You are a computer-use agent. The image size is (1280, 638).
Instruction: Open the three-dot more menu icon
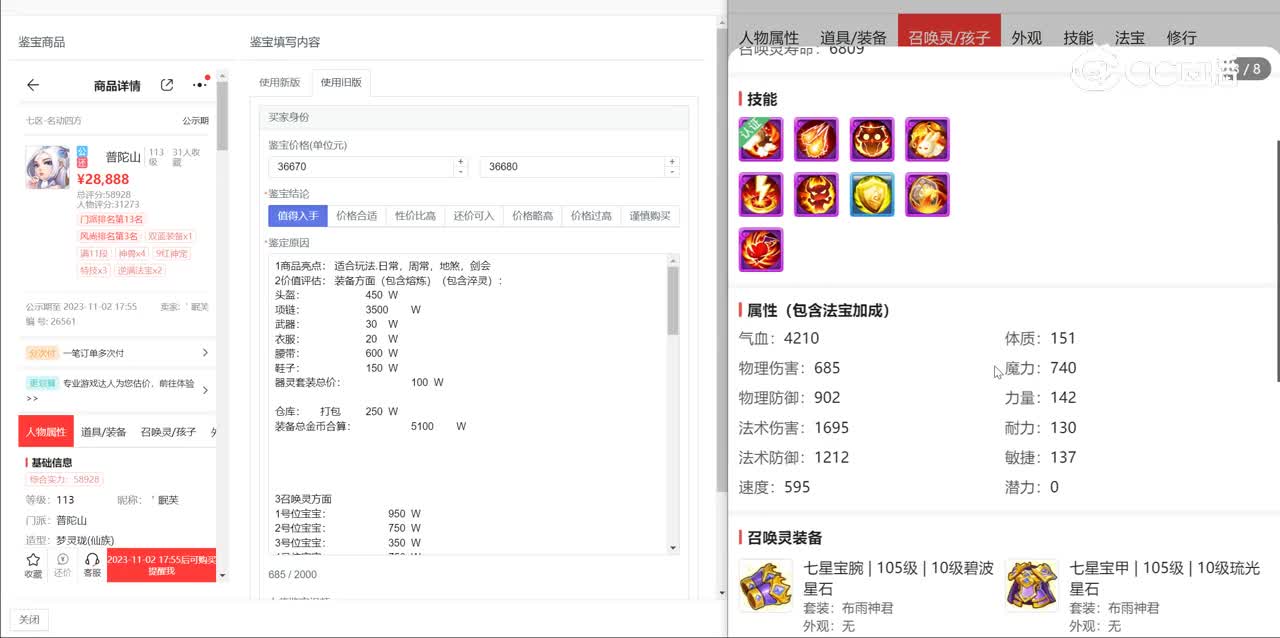click(x=200, y=85)
